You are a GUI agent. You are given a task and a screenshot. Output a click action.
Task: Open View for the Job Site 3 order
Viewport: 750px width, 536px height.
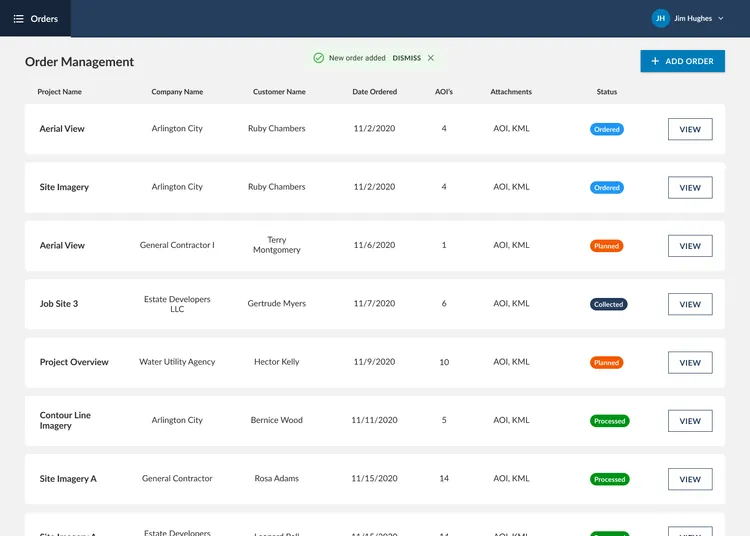click(x=690, y=304)
